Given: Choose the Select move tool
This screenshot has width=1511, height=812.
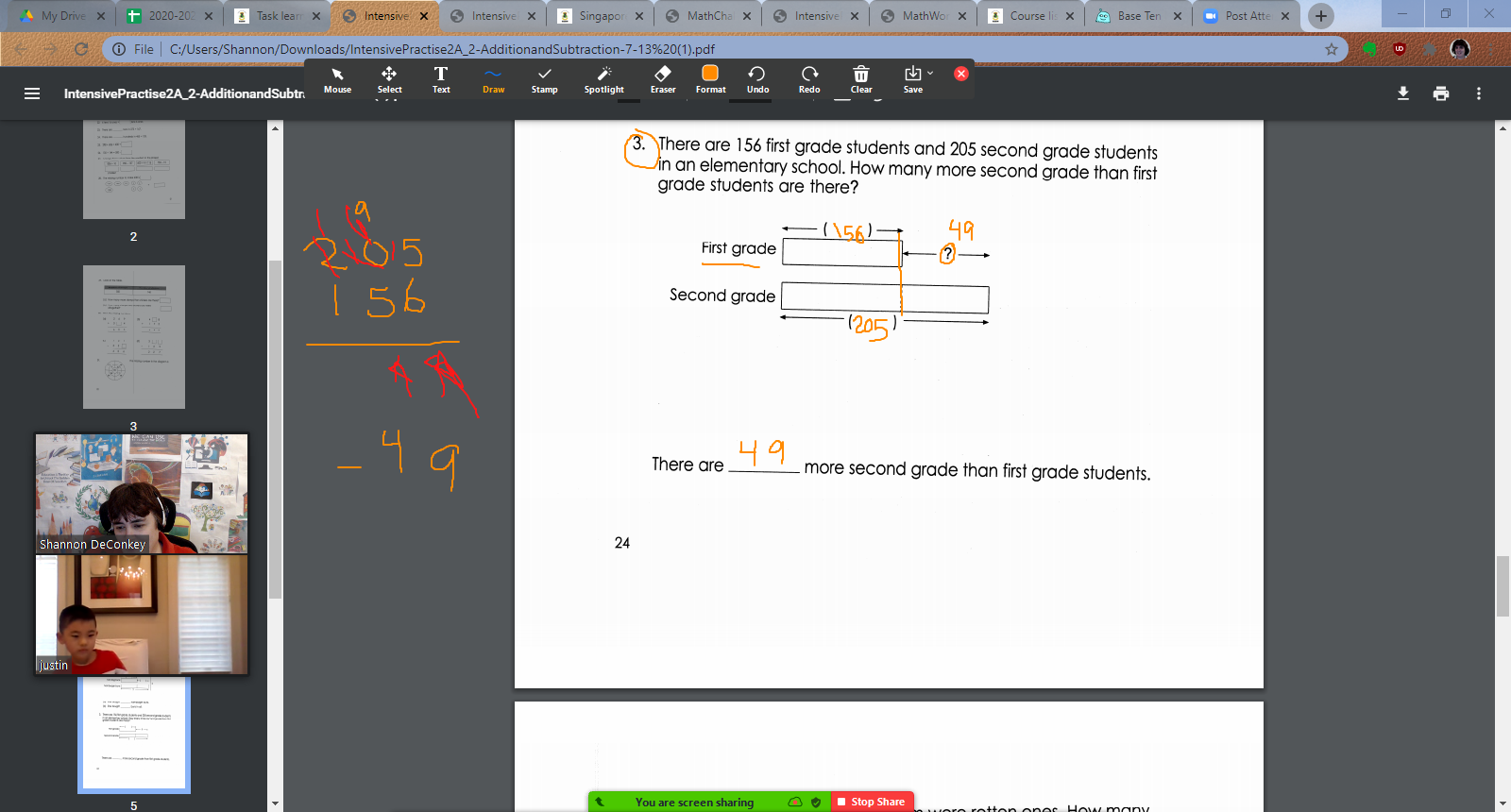Looking at the screenshot, I should tap(389, 80).
